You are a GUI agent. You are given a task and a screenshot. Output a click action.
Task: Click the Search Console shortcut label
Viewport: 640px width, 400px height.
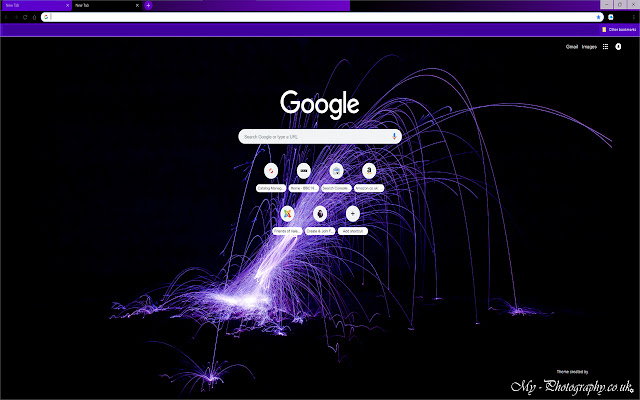(336, 188)
